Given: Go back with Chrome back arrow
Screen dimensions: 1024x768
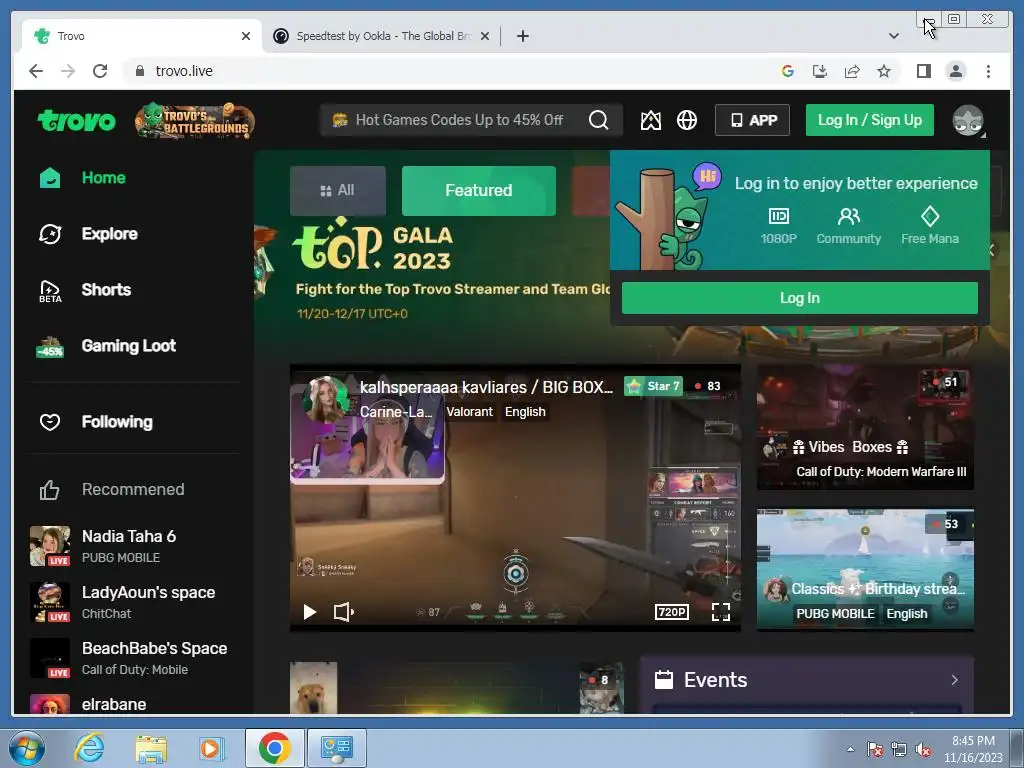Looking at the screenshot, I should pos(36,71).
